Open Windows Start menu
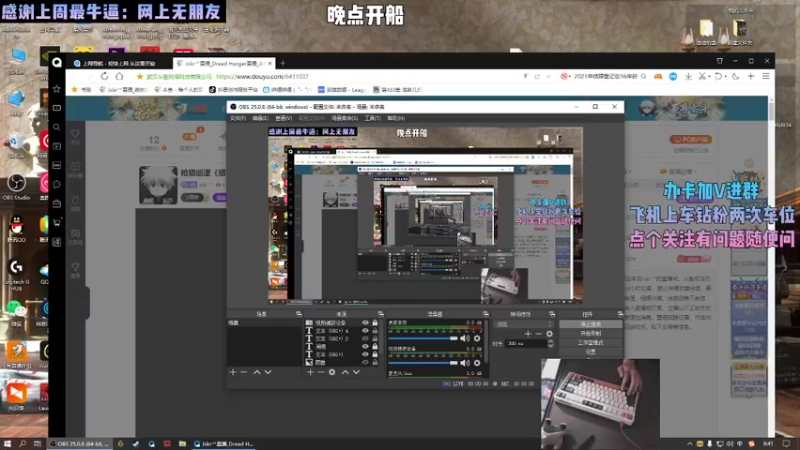The height and width of the screenshot is (450, 800). 7,444
